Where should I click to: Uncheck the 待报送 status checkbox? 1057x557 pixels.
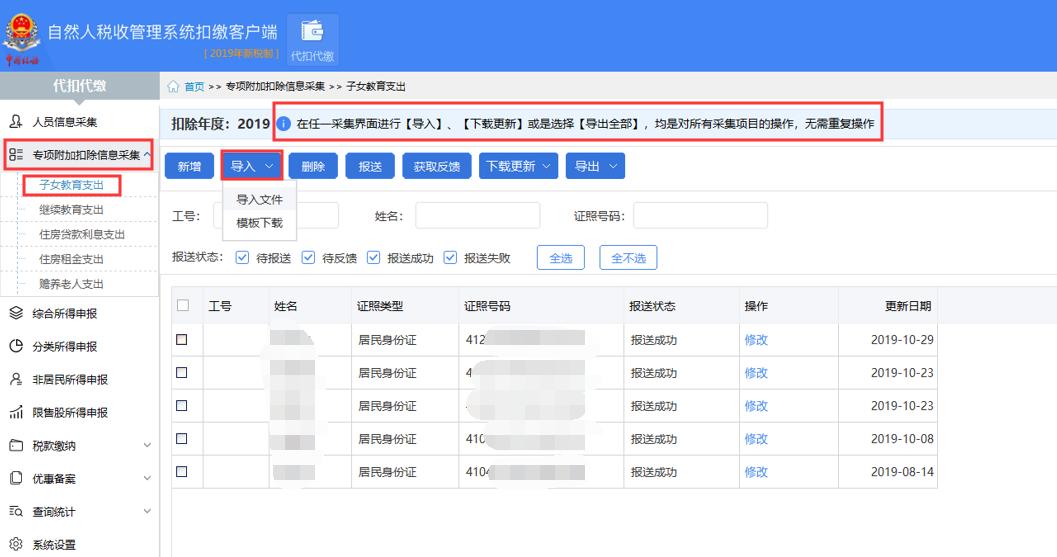(x=242, y=258)
